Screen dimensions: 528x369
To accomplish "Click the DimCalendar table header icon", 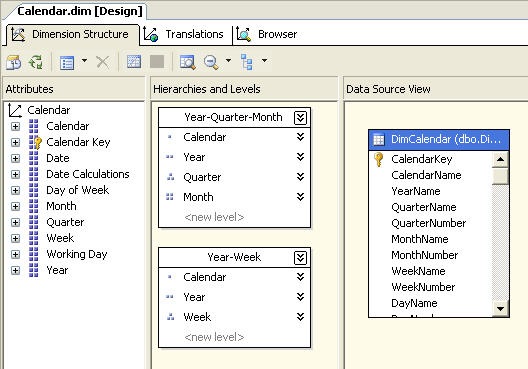I will point(379,139).
